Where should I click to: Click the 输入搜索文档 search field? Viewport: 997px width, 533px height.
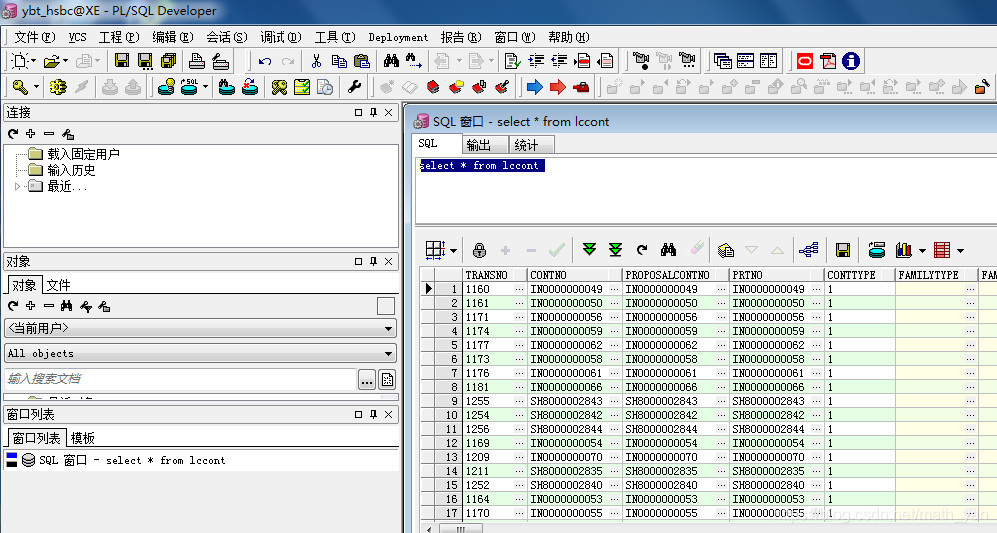pos(181,379)
